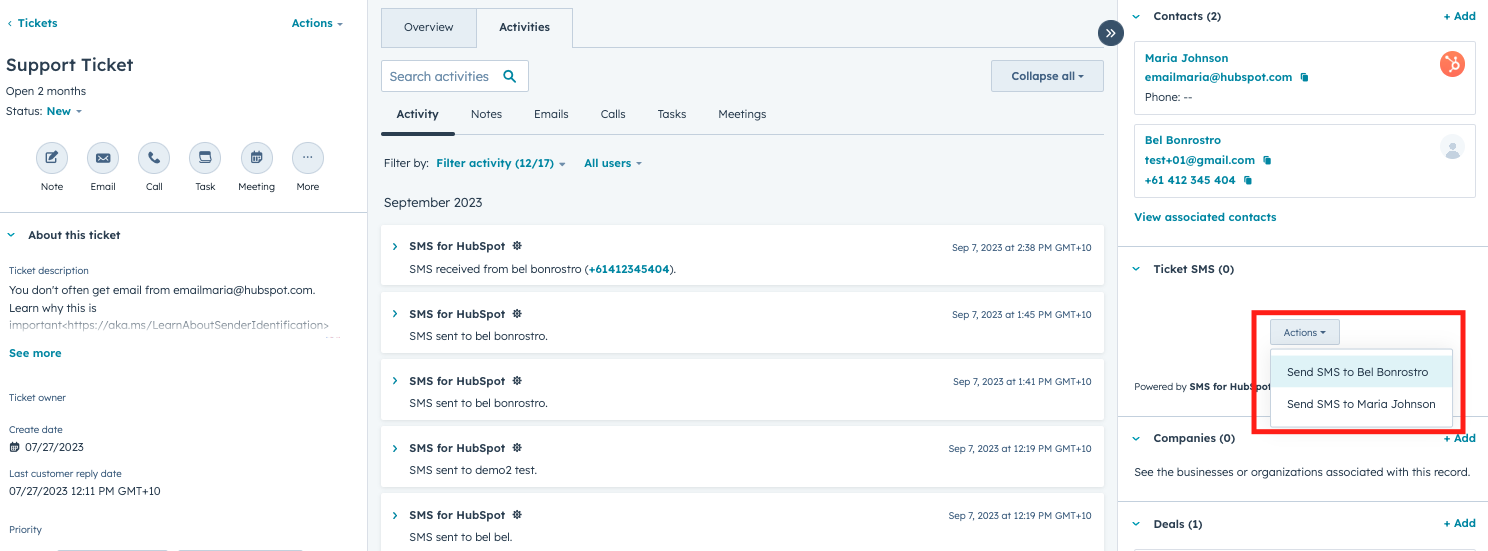Create a task using the Task icon

[205, 158]
